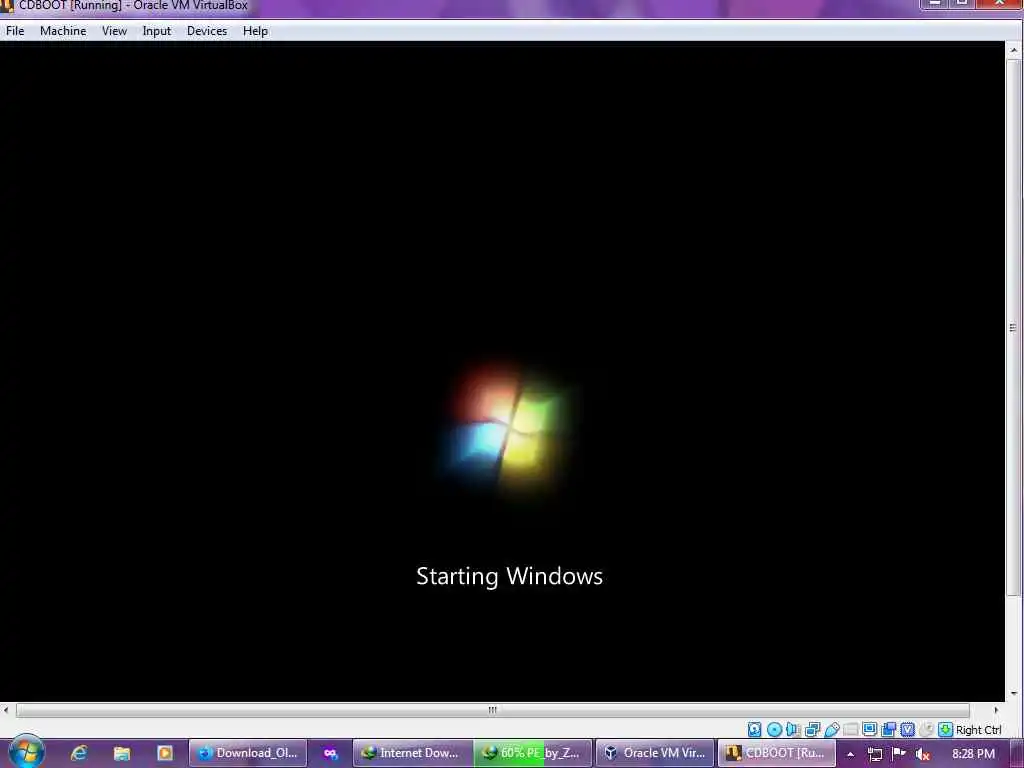This screenshot has height=768, width=1024.
Task: Open the View menu
Action: click(114, 31)
